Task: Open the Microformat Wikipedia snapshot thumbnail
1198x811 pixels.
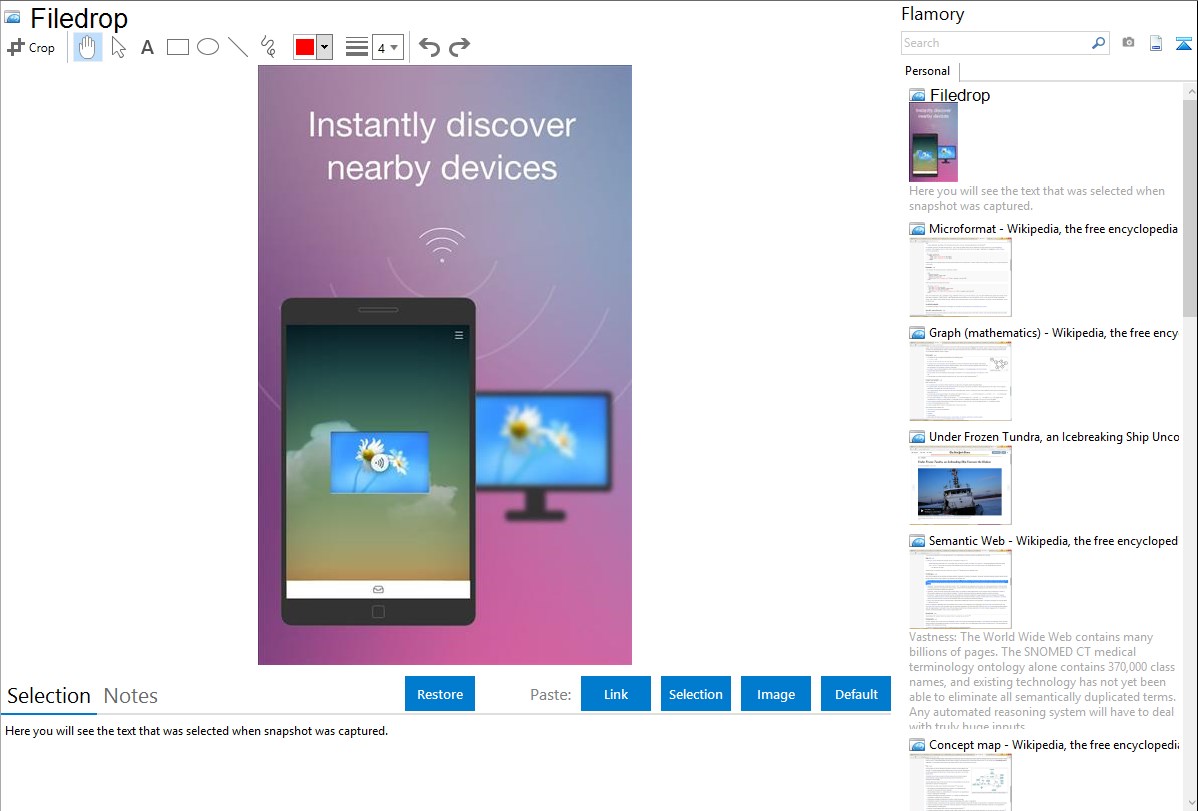Action: [x=960, y=277]
